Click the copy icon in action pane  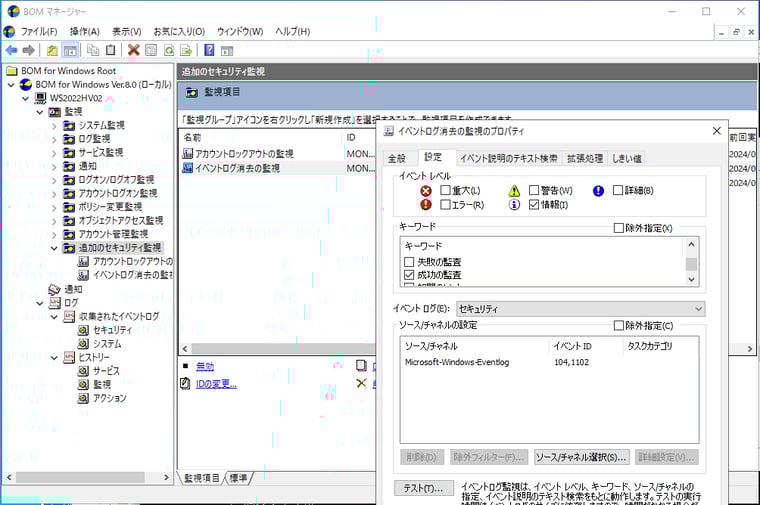(362, 365)
